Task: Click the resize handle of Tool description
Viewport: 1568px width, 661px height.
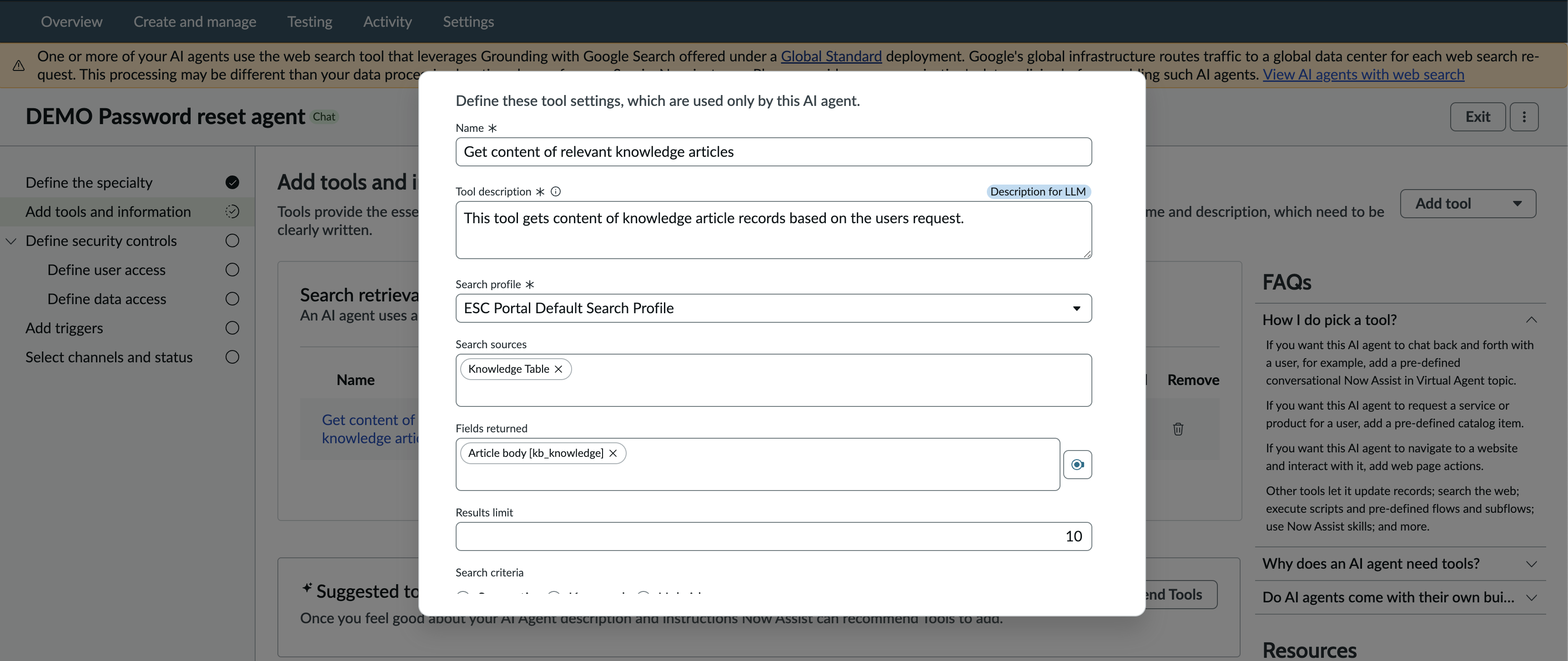Action: [x=1087, y=255]
